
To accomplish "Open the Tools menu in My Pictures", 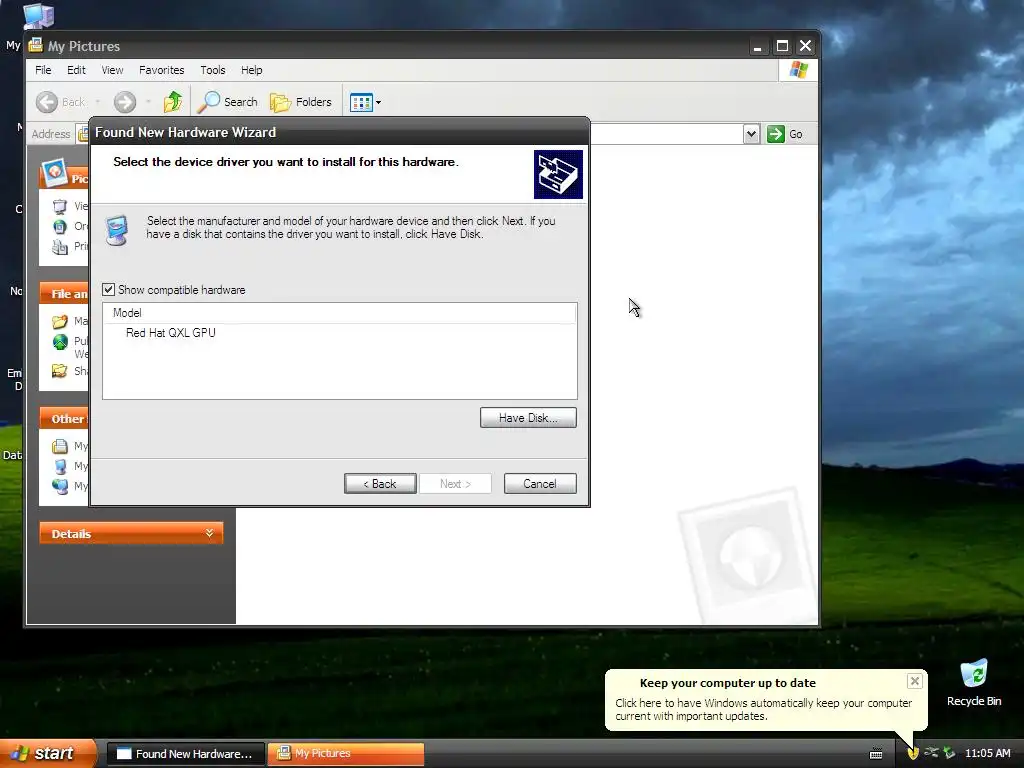I will pos(212,70).
